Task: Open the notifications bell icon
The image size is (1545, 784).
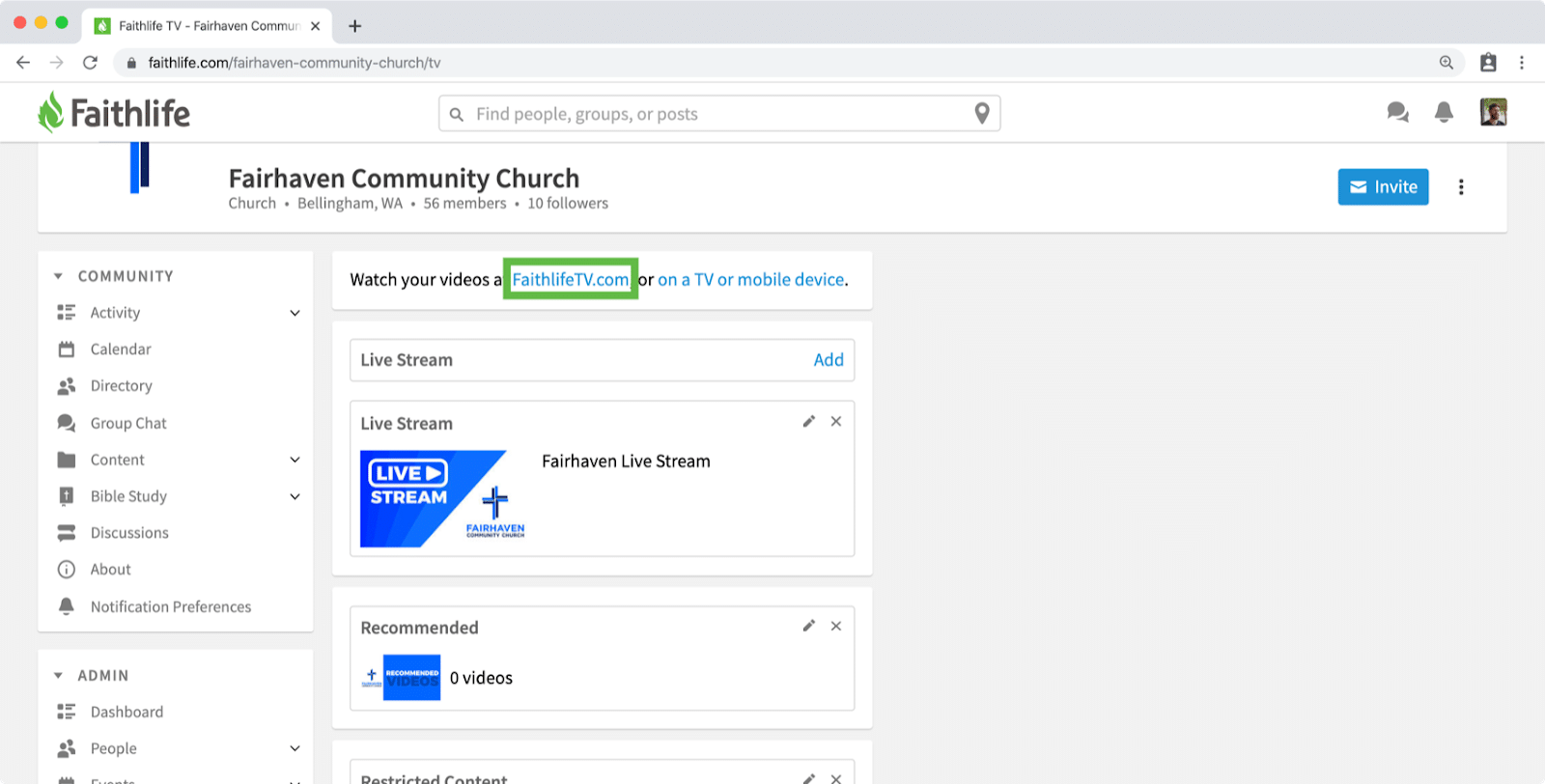Action: (1444, 113)
